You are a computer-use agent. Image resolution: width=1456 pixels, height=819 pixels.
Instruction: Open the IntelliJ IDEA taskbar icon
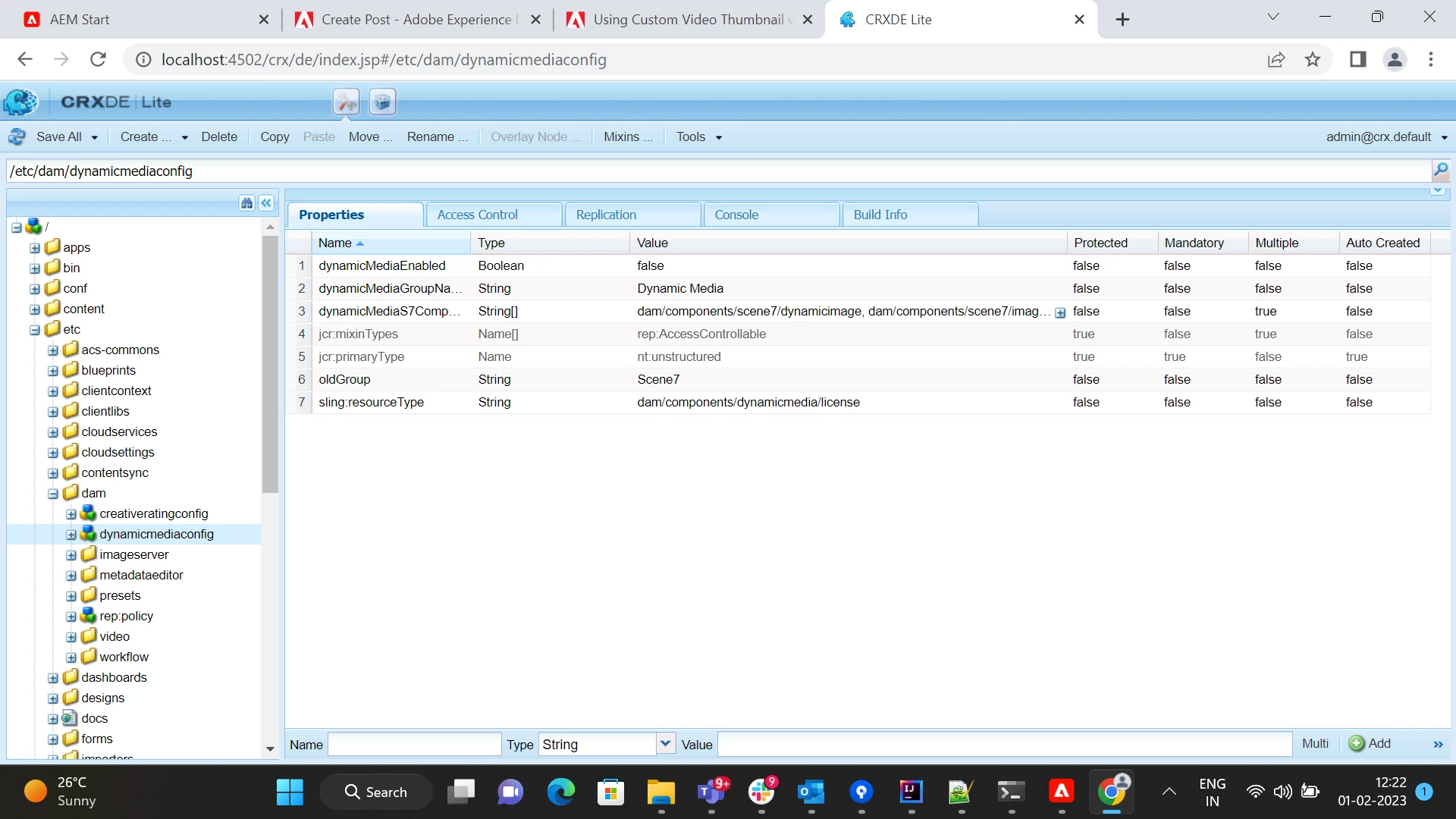911,792
